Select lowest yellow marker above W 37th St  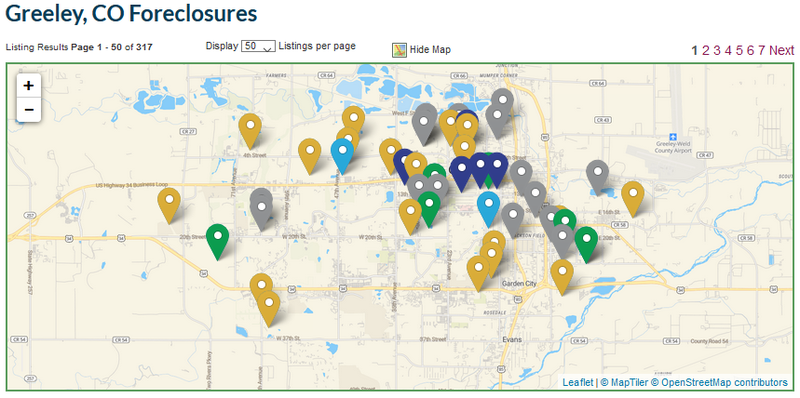(x=269, y=309)
